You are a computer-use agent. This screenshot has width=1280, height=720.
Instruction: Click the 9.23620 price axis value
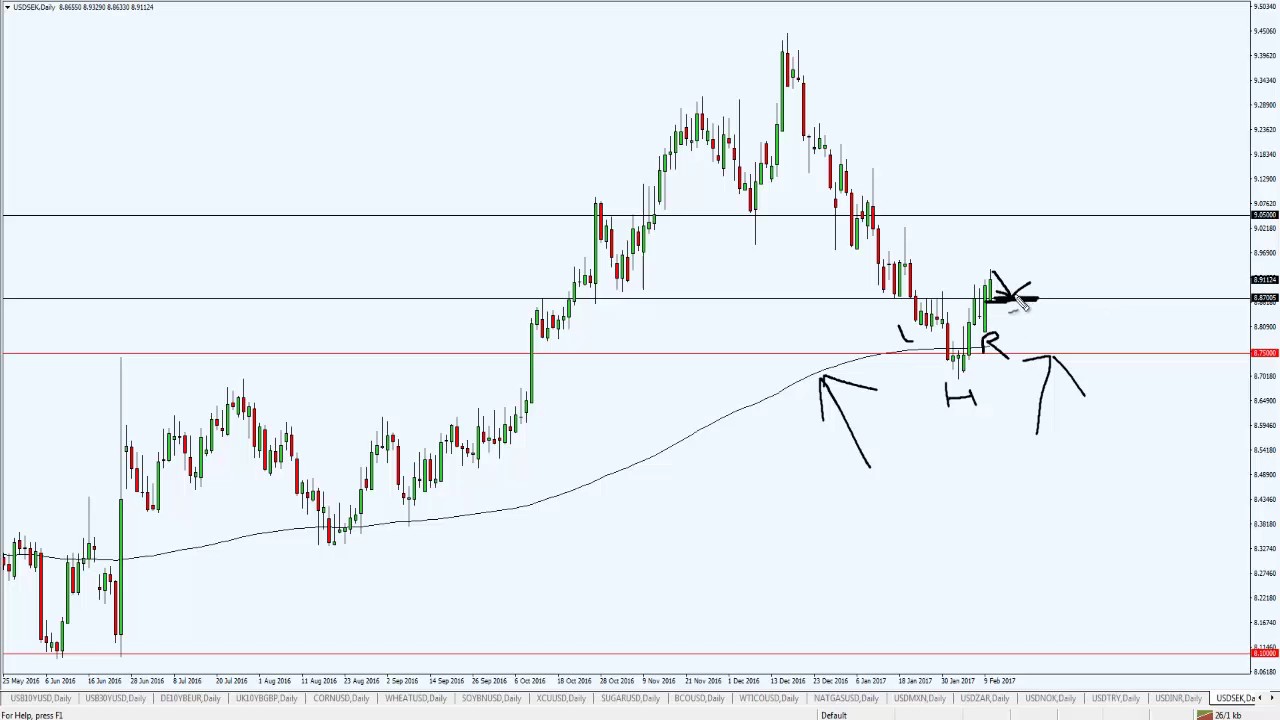[x=1265, y=129]
